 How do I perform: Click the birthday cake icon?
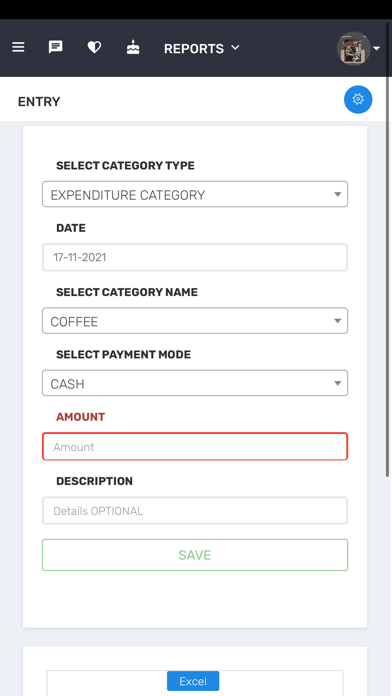click(133, 47)
